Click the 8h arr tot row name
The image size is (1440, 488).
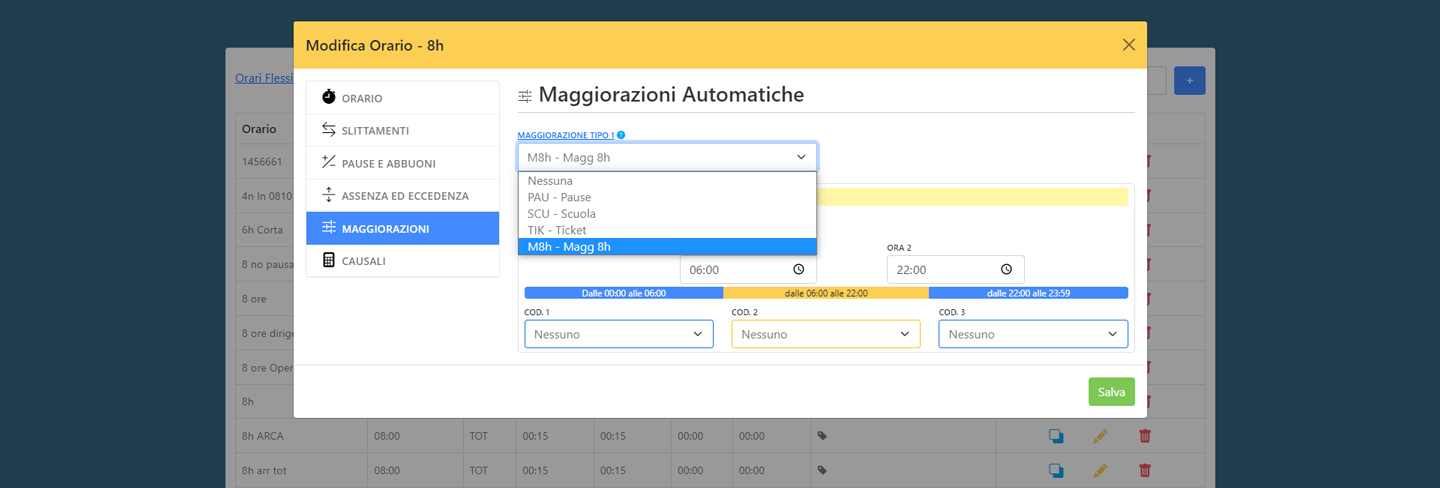pos(266,470)
